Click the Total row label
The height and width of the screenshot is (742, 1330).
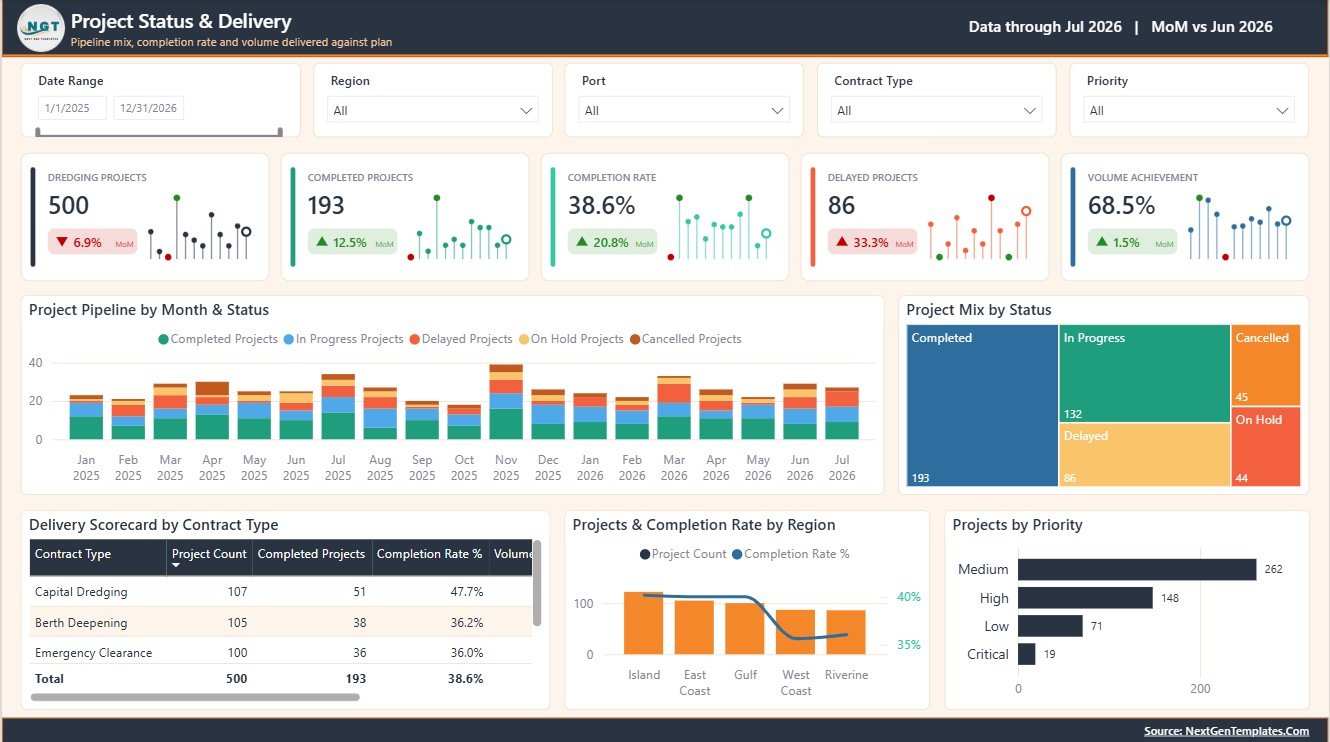[x=49, y=678]
